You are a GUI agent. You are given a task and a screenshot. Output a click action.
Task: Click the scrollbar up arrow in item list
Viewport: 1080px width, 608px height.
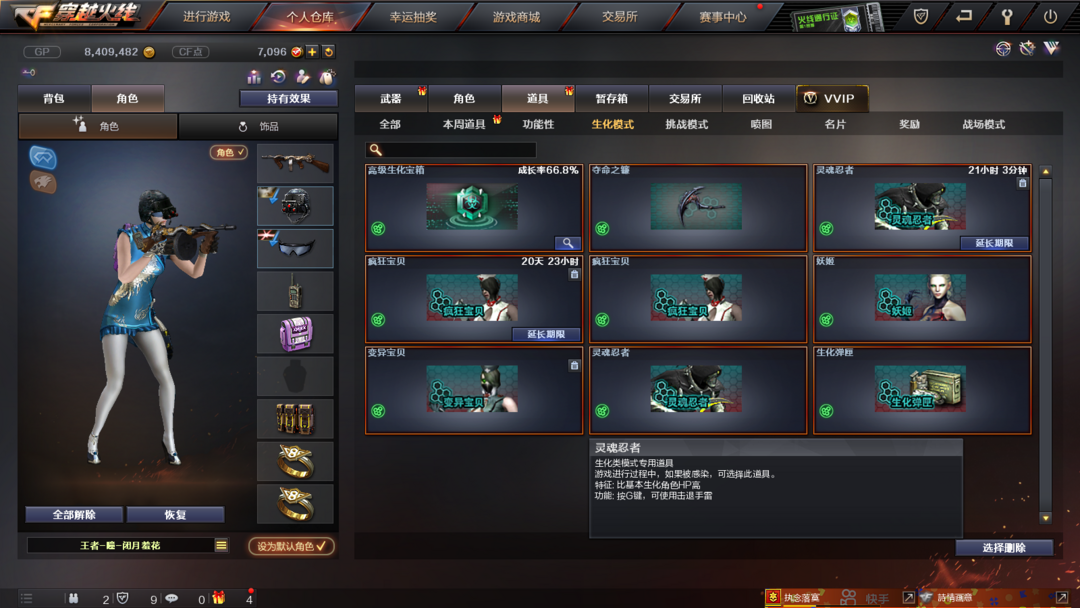pyautogui.click(x=1046, y=171)
